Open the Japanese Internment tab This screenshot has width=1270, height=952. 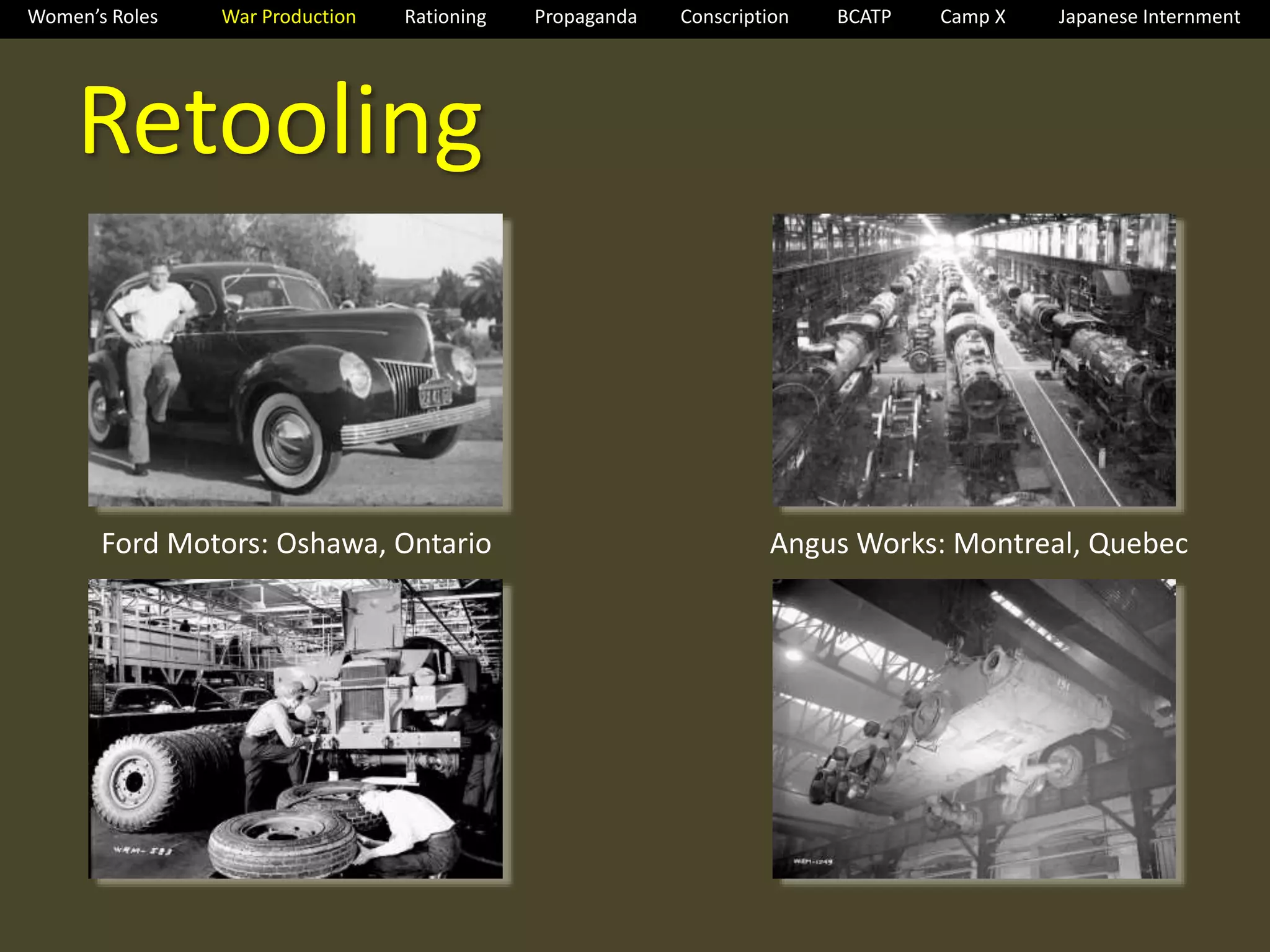pos(1149,17)
